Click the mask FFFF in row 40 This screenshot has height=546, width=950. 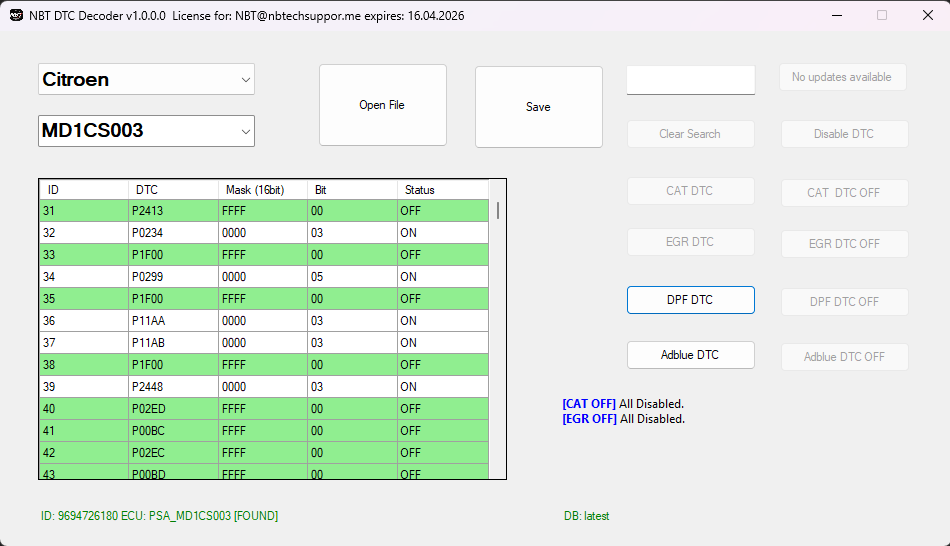pos(263,409)
